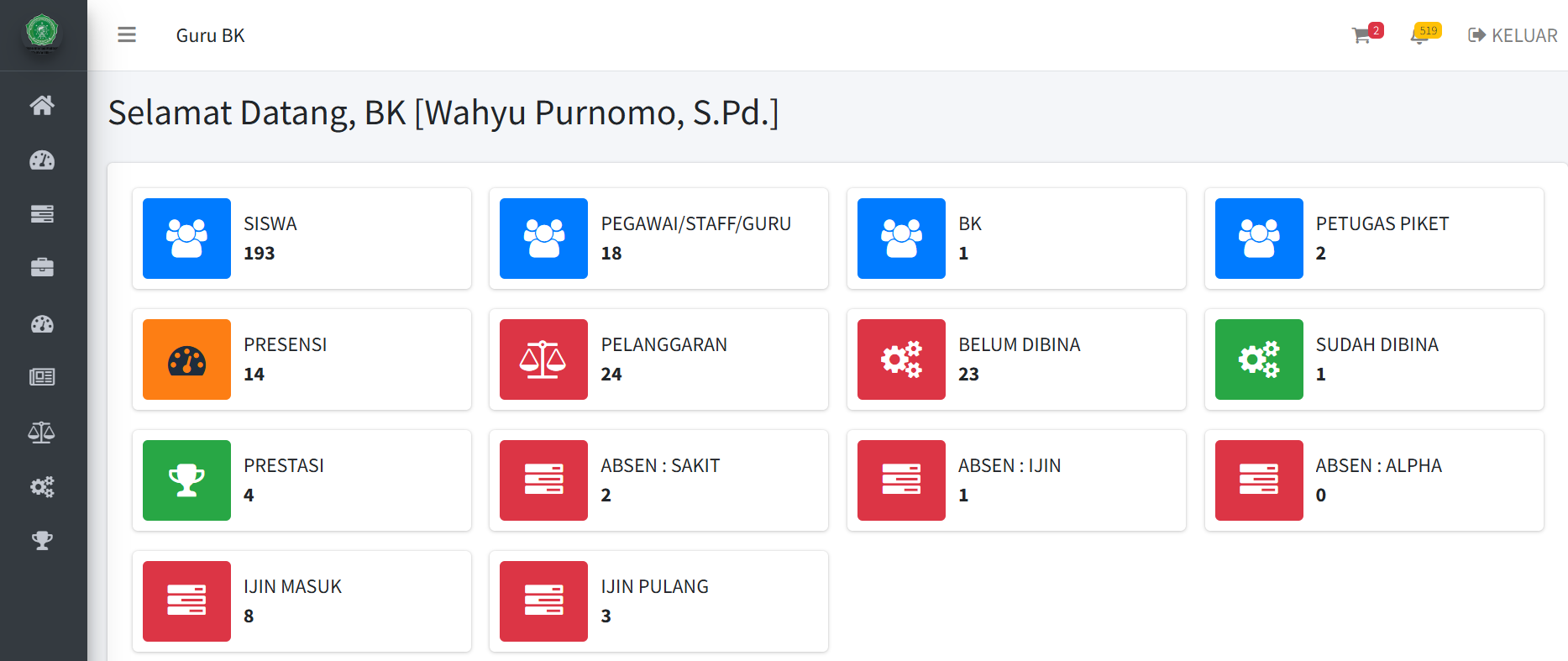Click the PEGAWAI/STAFF/GURU label

(696, 224)
